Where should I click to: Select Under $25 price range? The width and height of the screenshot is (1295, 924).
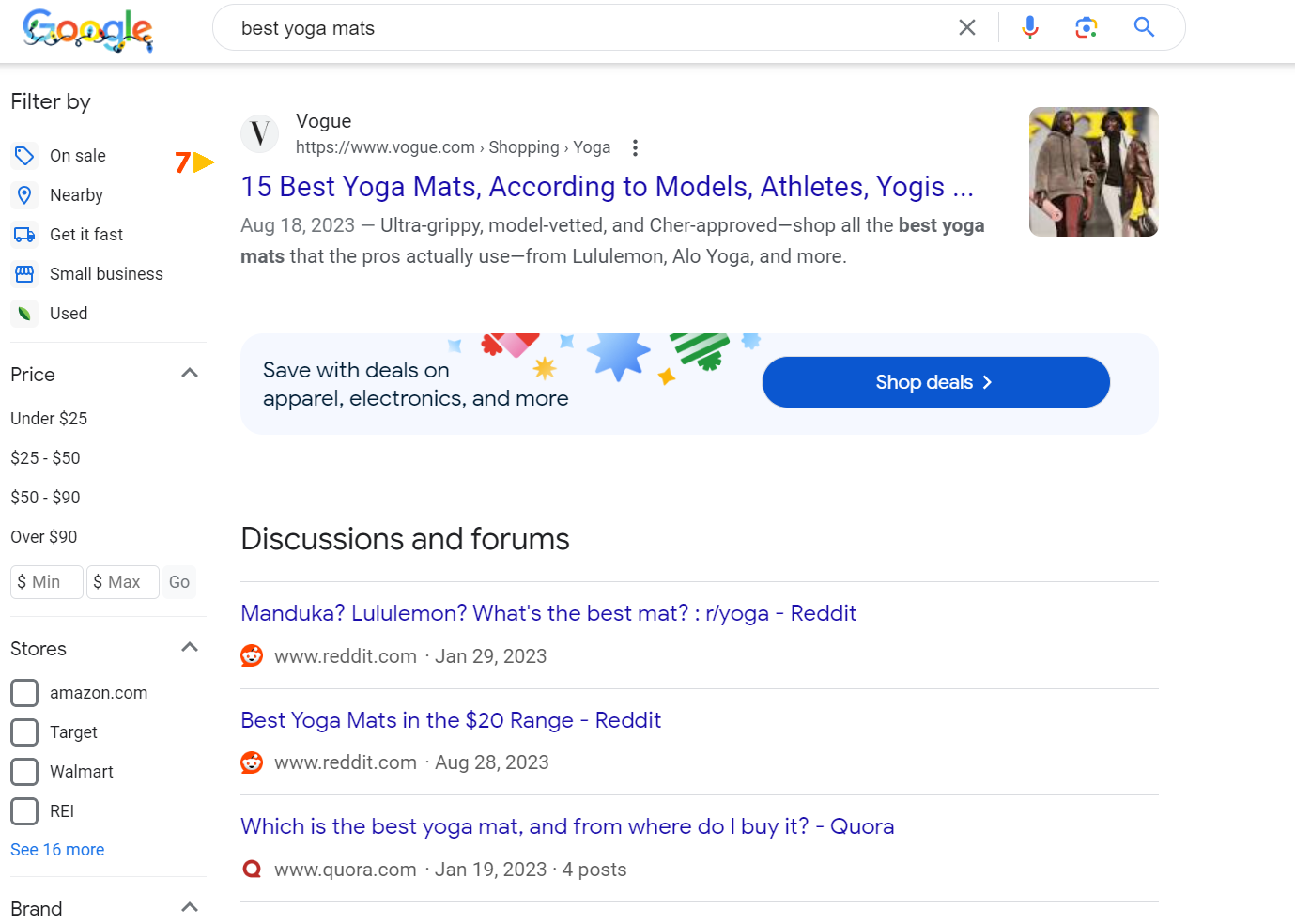pyautogui.click(x=49, y=419)
